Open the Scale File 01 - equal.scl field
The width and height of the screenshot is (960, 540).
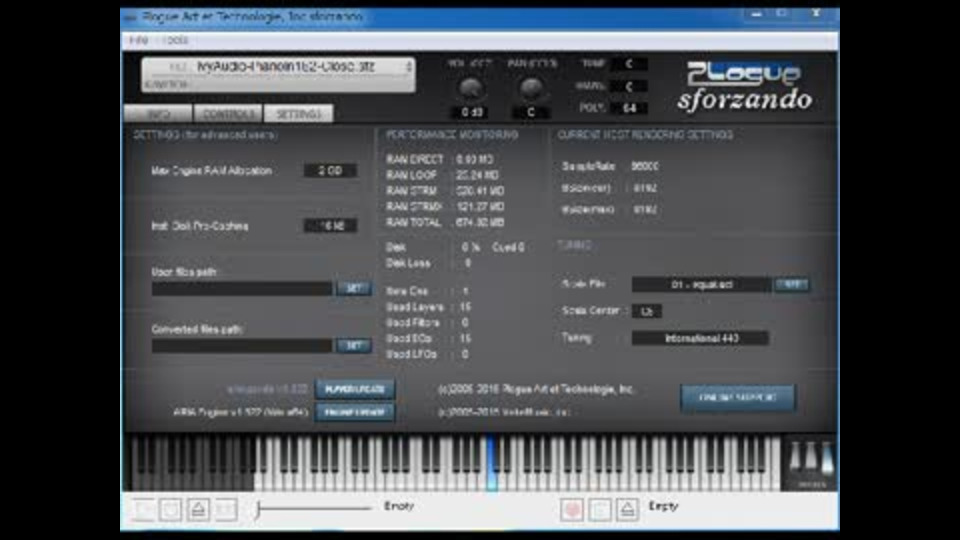pos(702,285)
